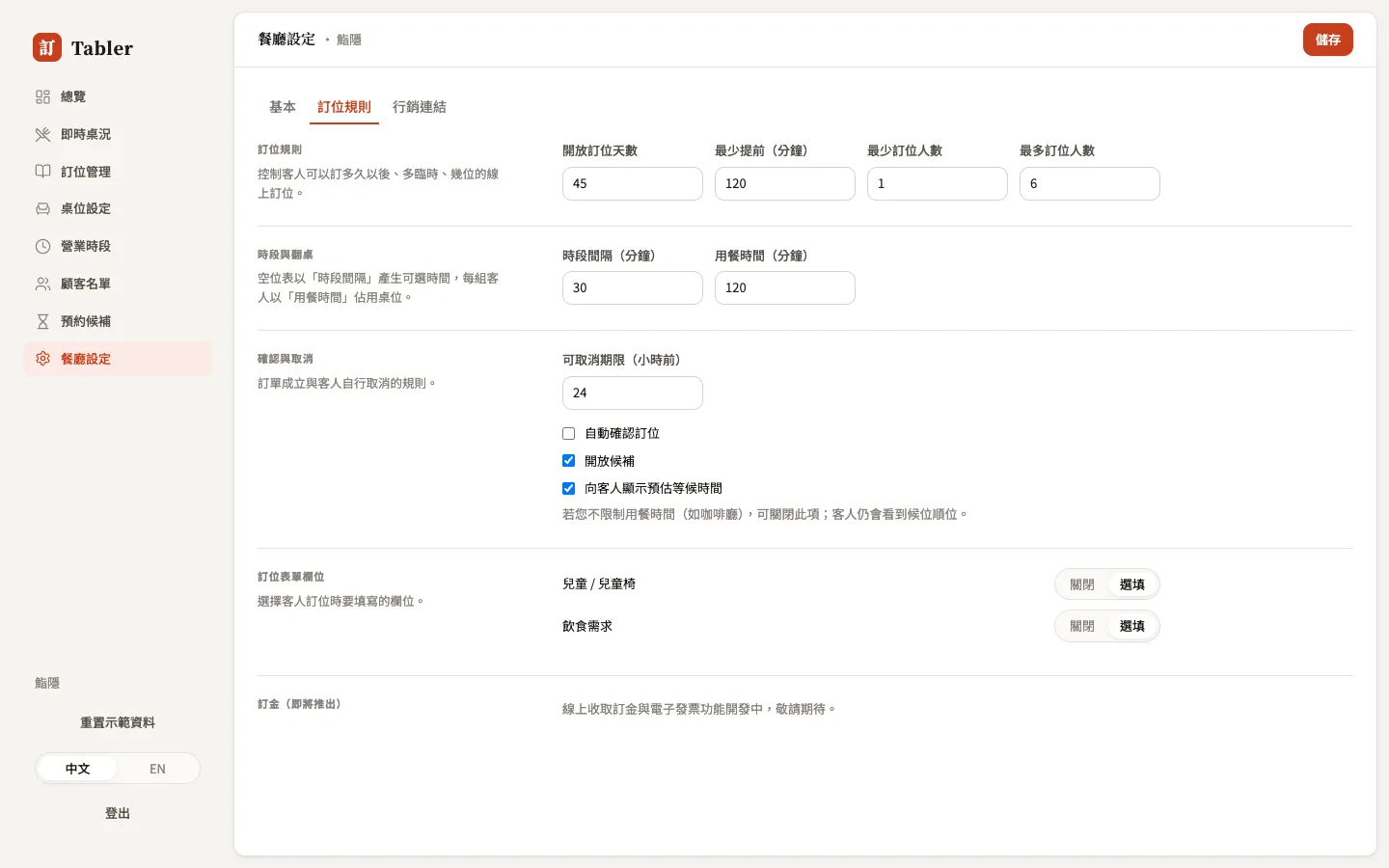Go to 預約候補 waitlist page
The width and height of the screenshot is (1389, 868).
118,321
